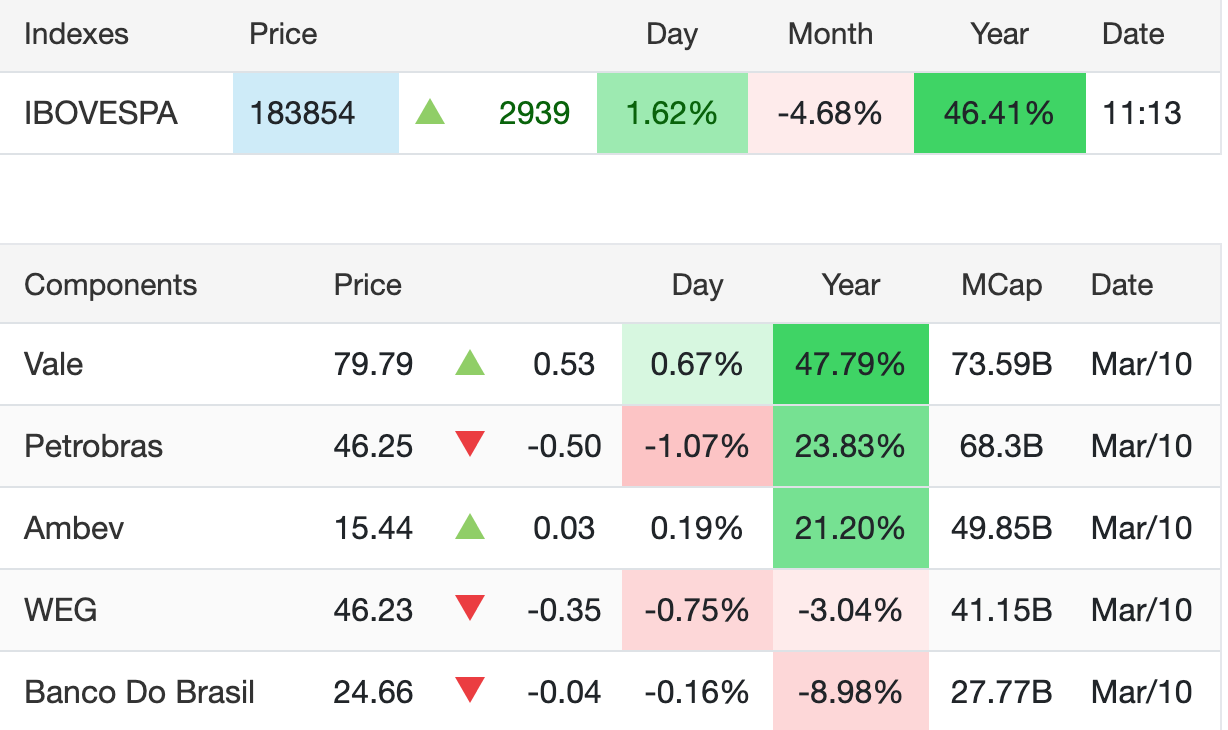
Task: Go to the Ambev component page
Action: click(x=74, y=528)
